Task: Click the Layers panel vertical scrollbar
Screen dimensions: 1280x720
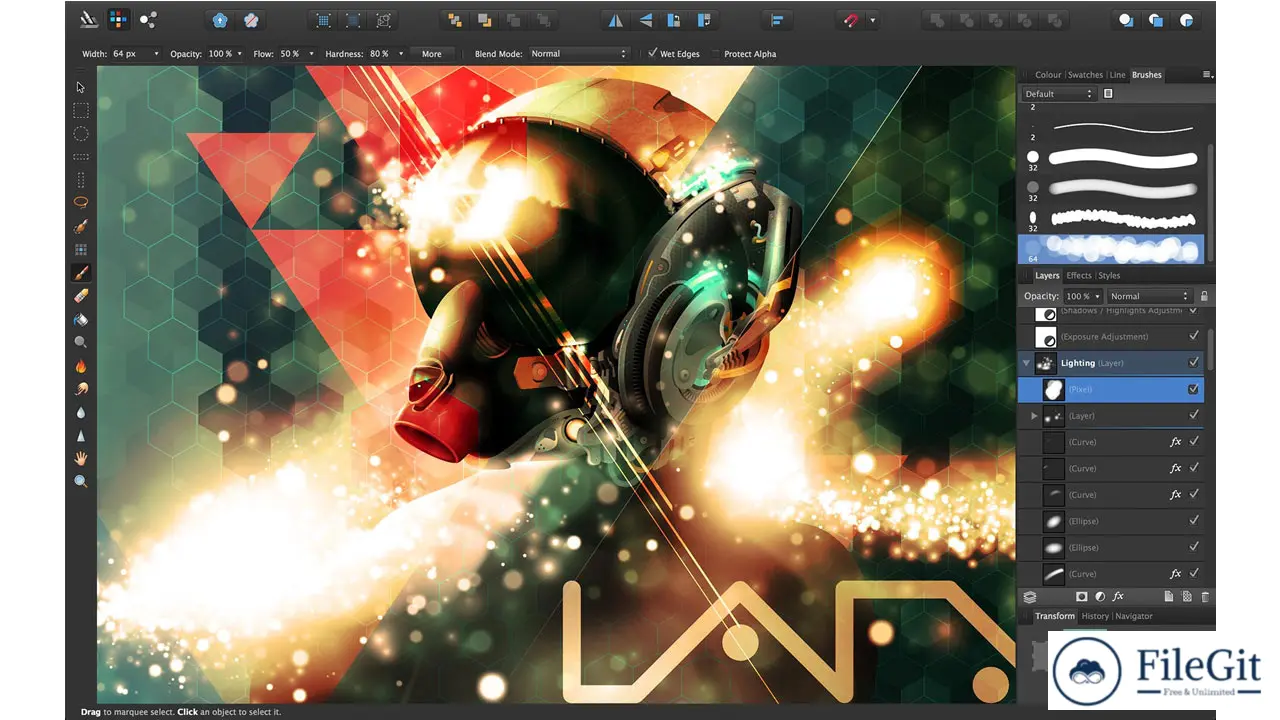Action: (1211, 349)
